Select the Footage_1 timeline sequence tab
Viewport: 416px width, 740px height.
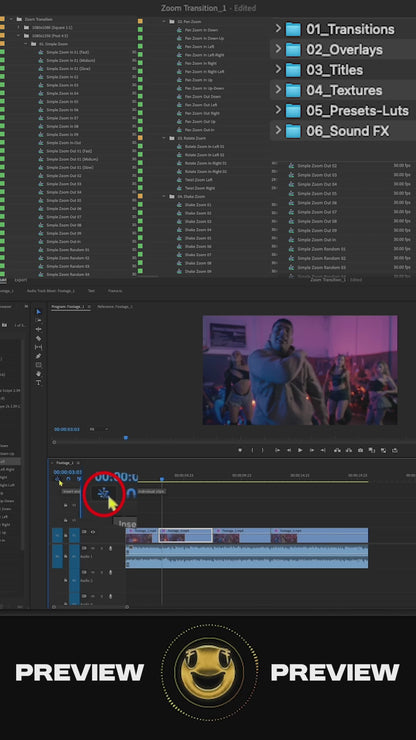64,463
